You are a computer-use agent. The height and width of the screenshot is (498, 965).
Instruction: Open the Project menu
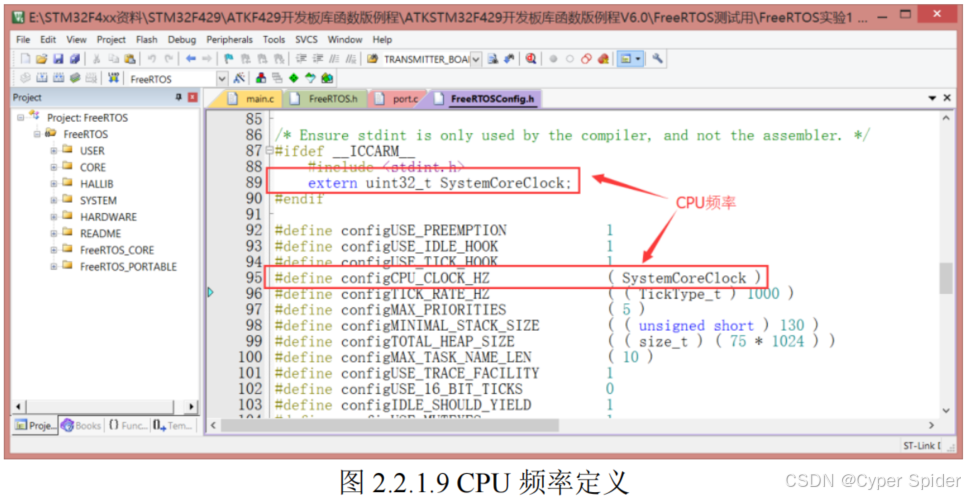coord(111,39)
